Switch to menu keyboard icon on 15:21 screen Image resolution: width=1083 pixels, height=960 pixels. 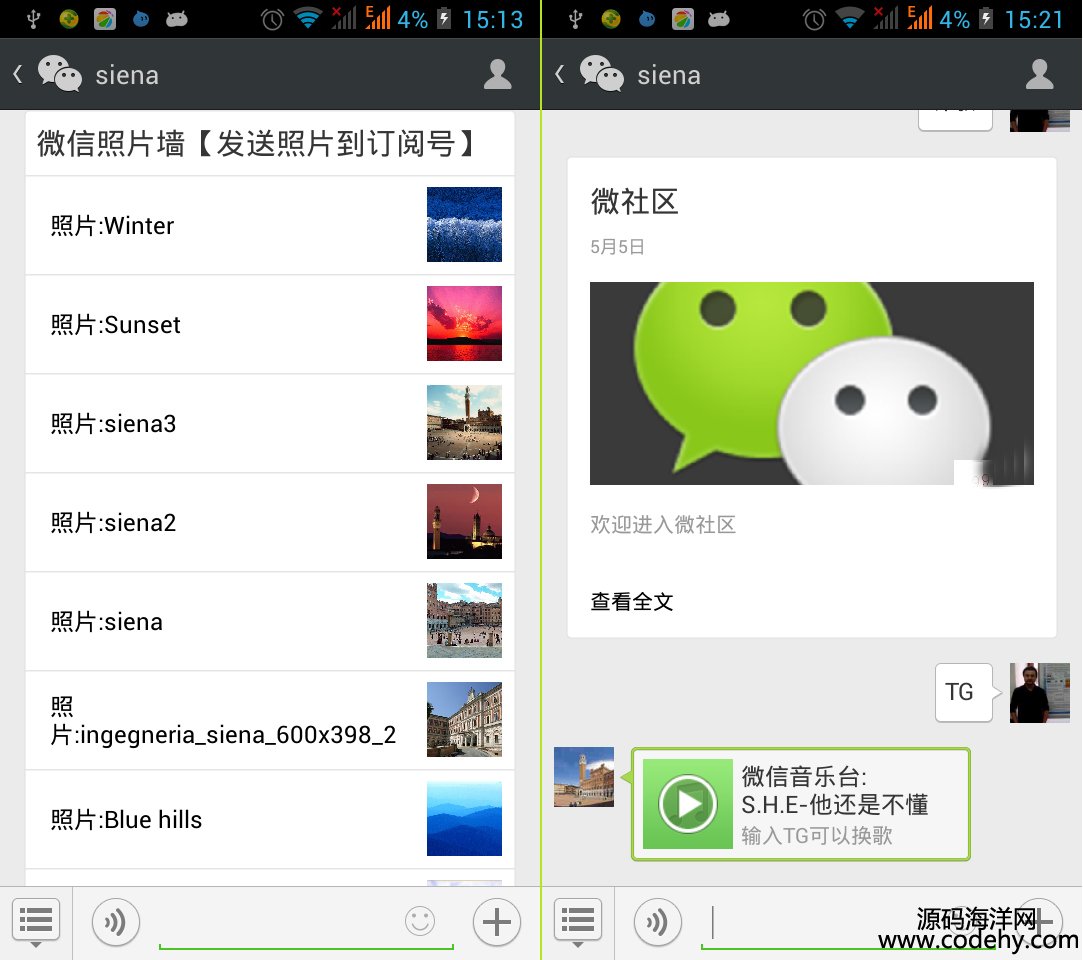click(578, 923)
